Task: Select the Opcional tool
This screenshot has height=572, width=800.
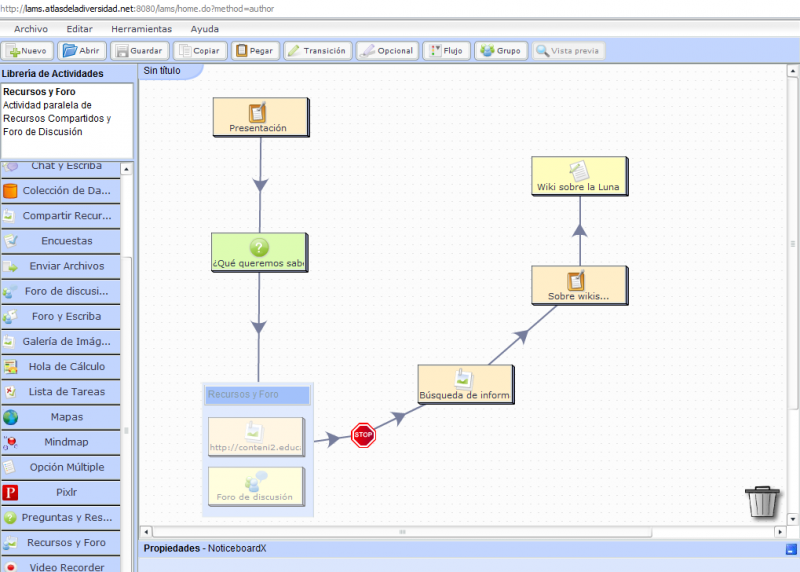Action: 387,51
